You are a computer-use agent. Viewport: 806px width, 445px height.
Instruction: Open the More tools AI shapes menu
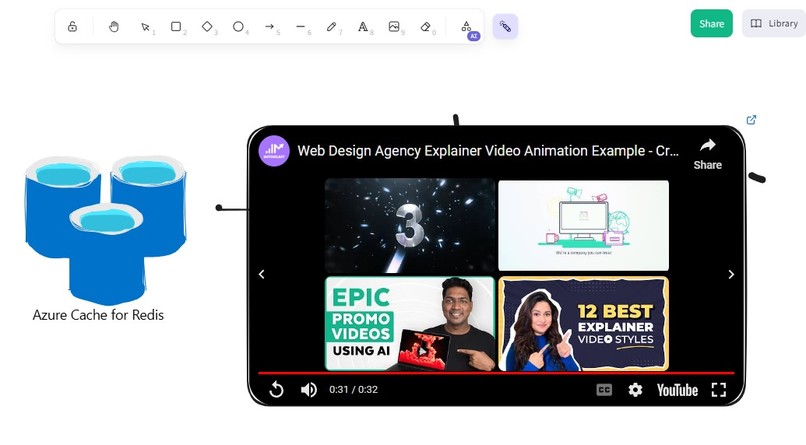pos(467,27)
